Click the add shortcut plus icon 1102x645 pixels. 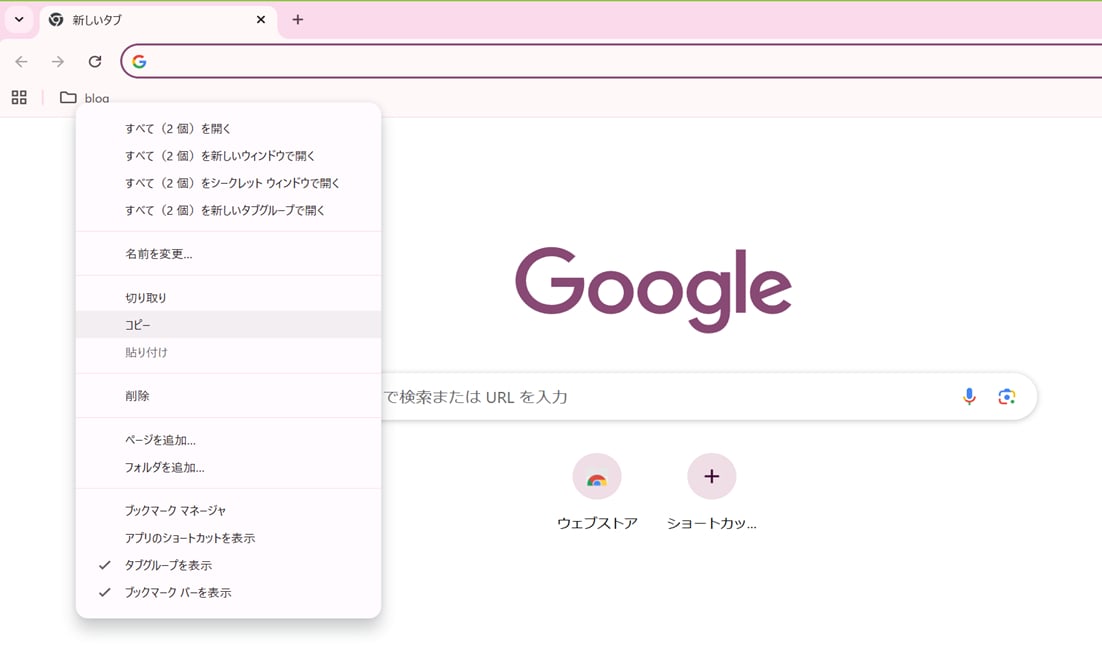tap(711, 478)
